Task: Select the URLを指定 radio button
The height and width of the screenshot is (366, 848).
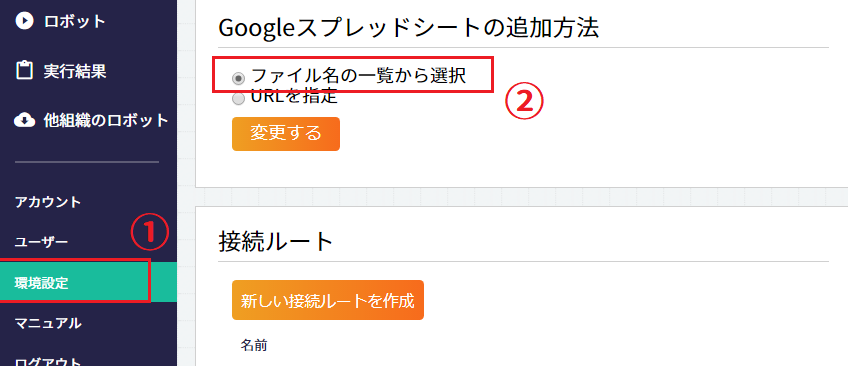Action: 238,98
